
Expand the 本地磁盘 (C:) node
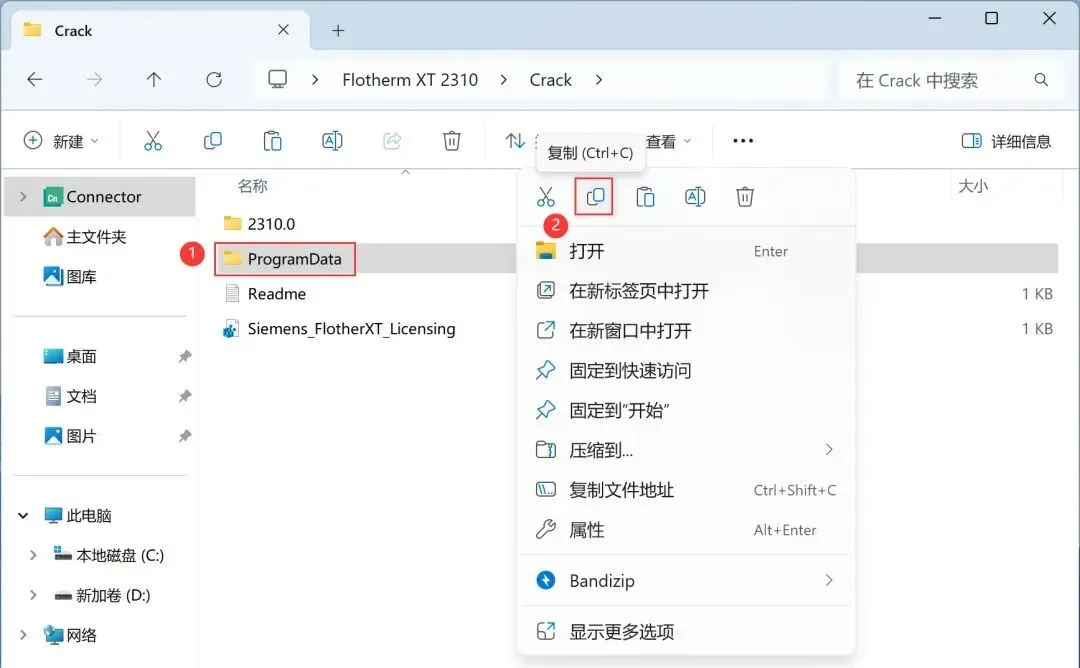(x=32, y=555)
